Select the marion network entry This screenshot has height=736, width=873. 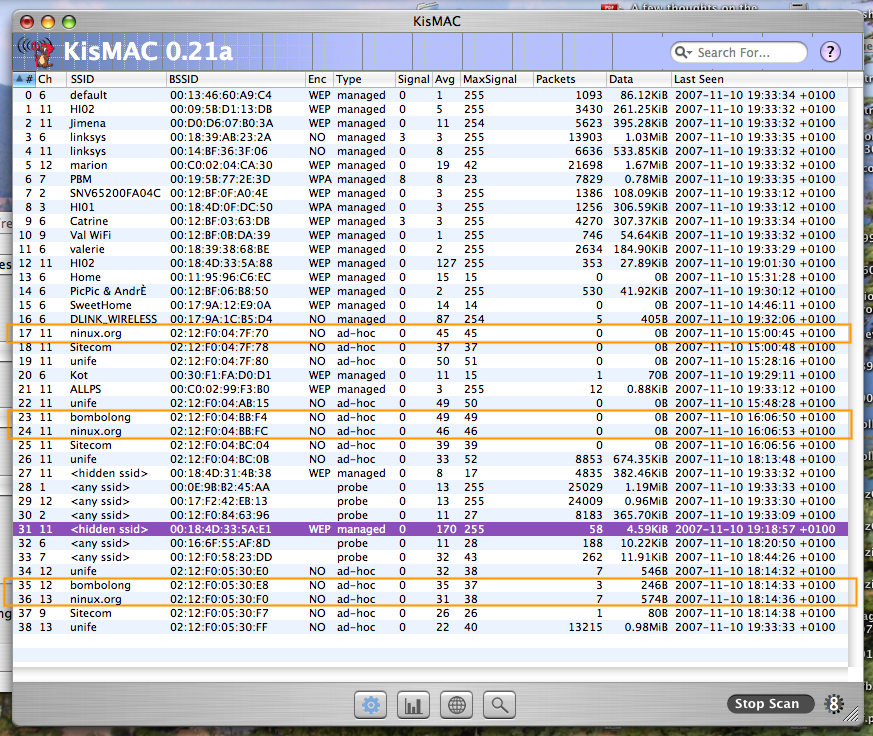pyautogui.click(x=400, y=165)
